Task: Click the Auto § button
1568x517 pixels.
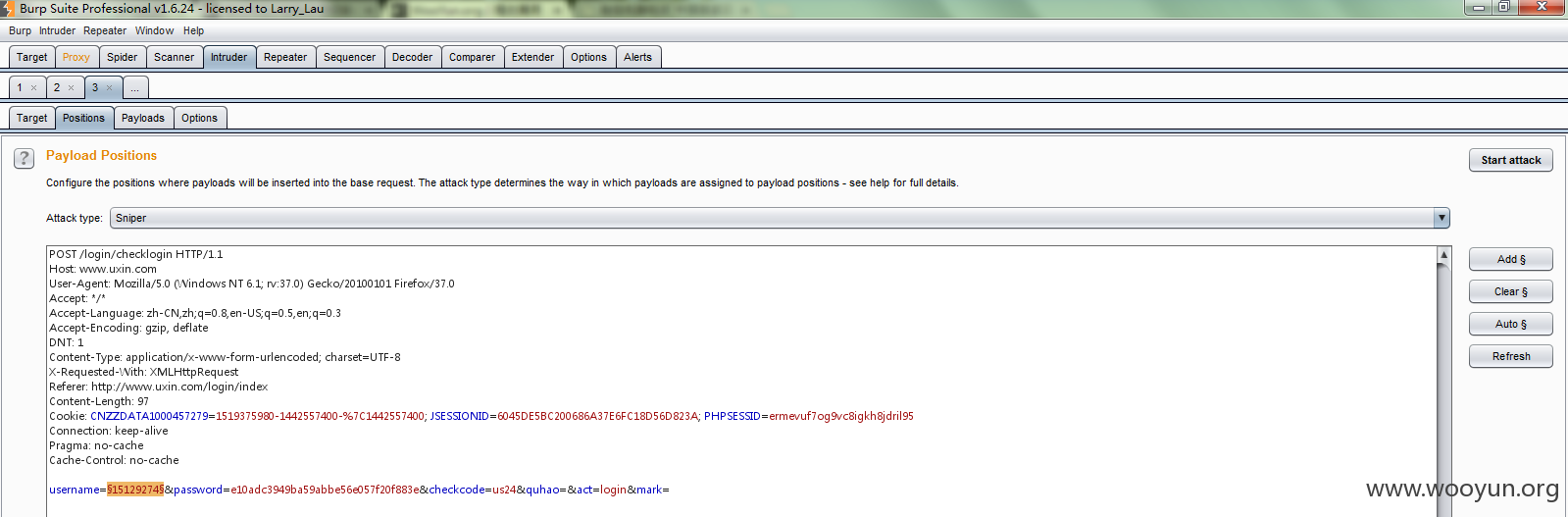Action: tap(1511, 324)
